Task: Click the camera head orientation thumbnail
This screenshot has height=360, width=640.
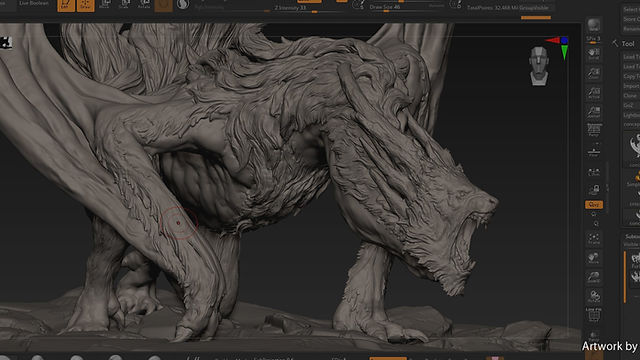Action: click(539, 66)
